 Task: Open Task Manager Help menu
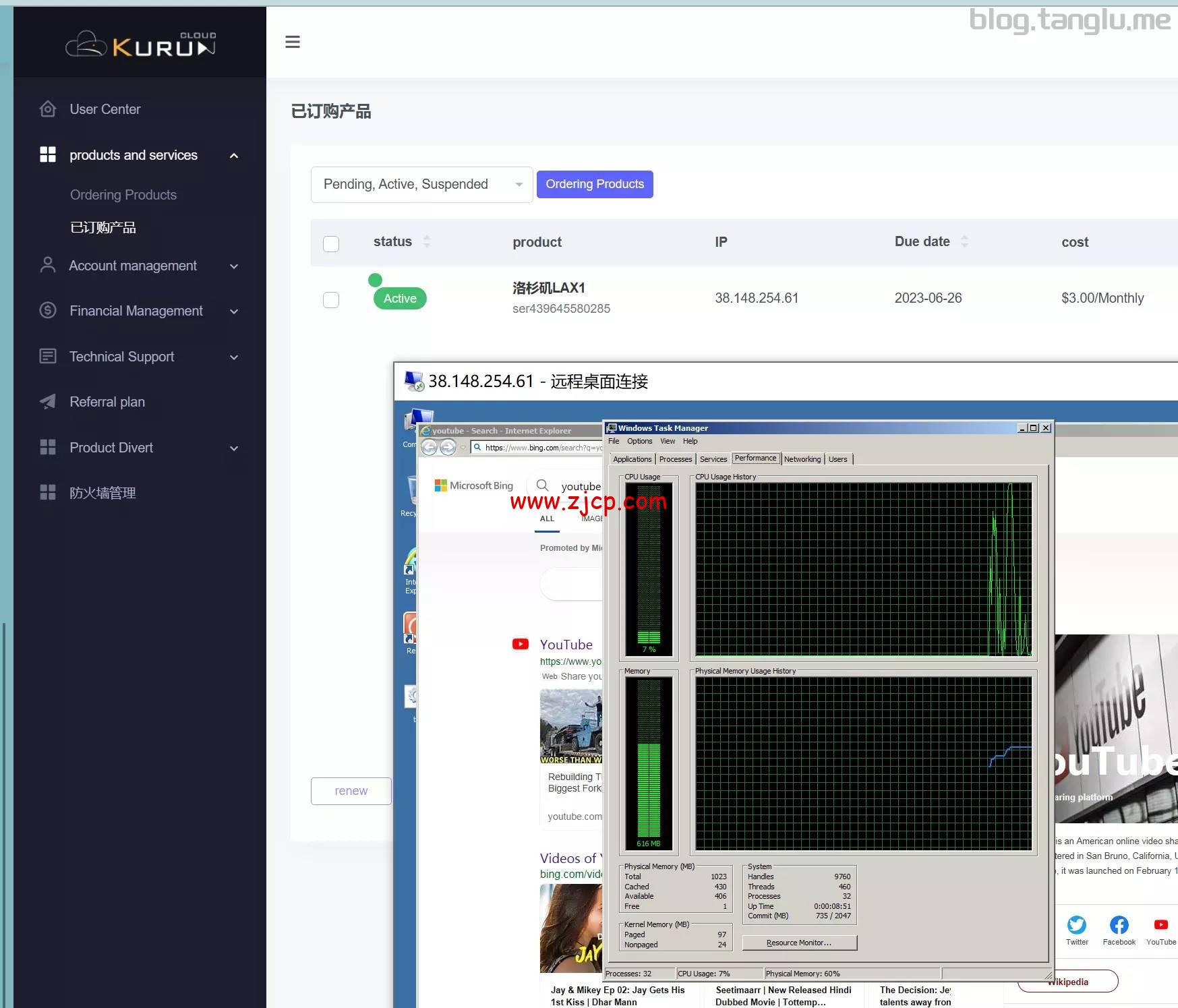pos(690,441)
